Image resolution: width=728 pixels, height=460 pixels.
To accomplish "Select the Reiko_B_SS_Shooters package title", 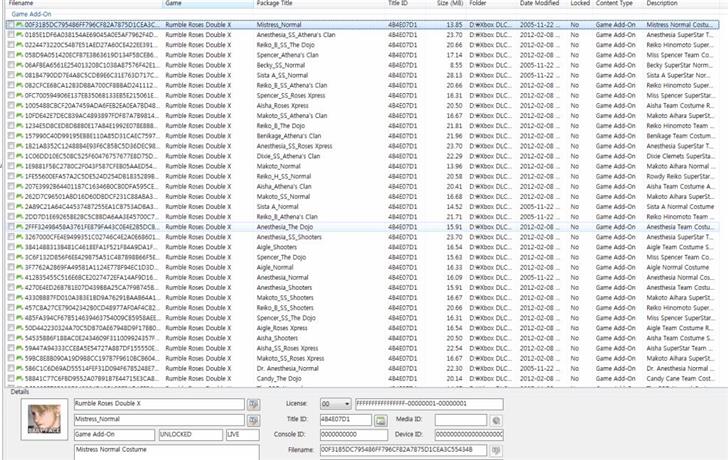I will pos(285,308).
